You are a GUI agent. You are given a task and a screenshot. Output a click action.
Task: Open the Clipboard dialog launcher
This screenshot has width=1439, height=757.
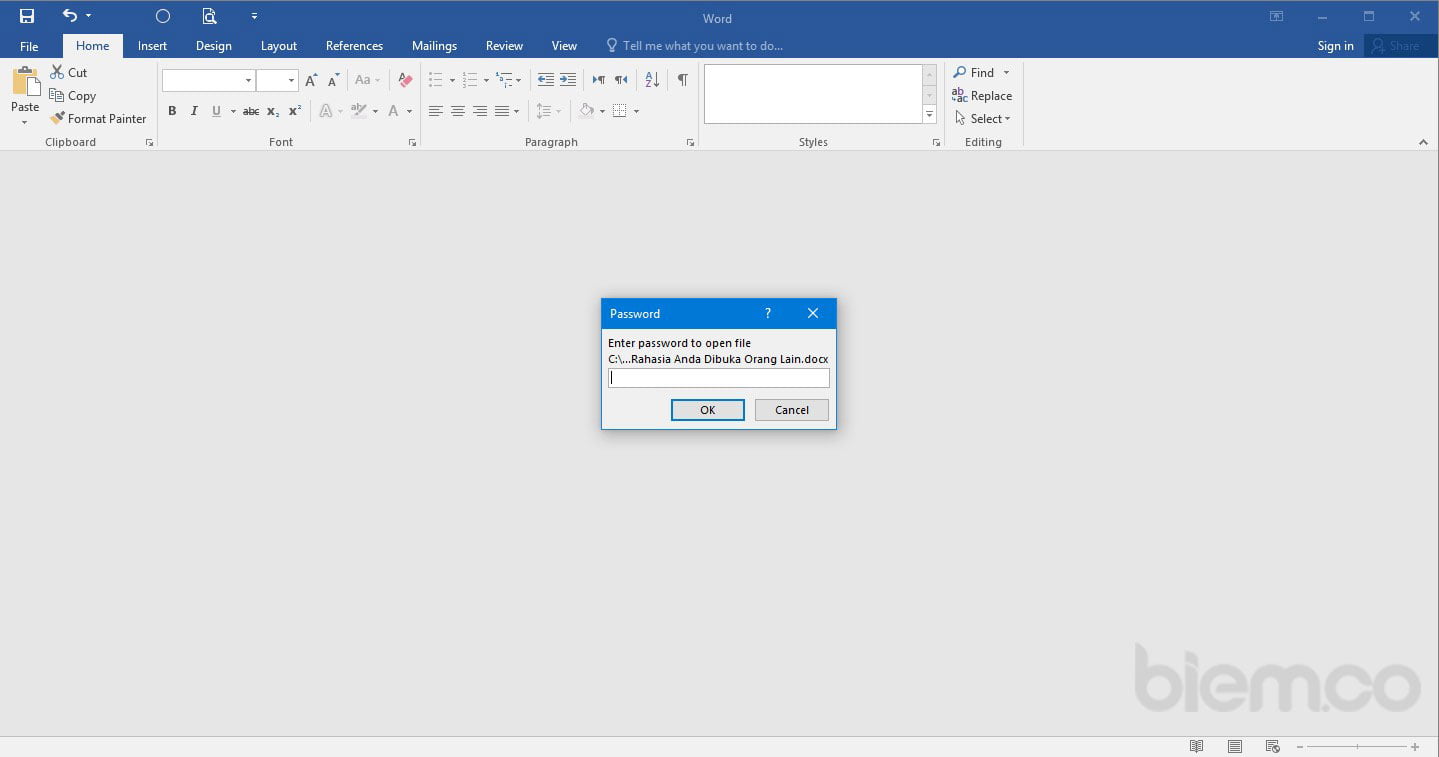coord(149,143)
